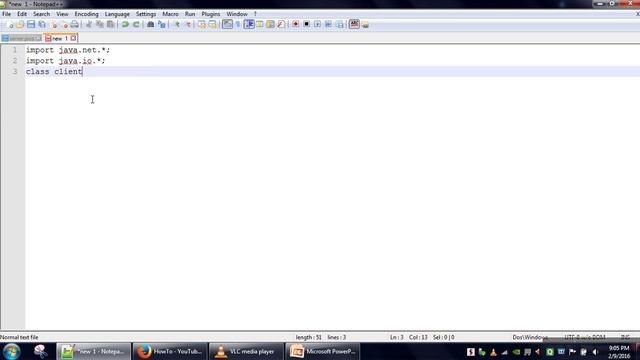Open the Windows Start button
This screenshot has width=640, height=360.
pos(11,351)
